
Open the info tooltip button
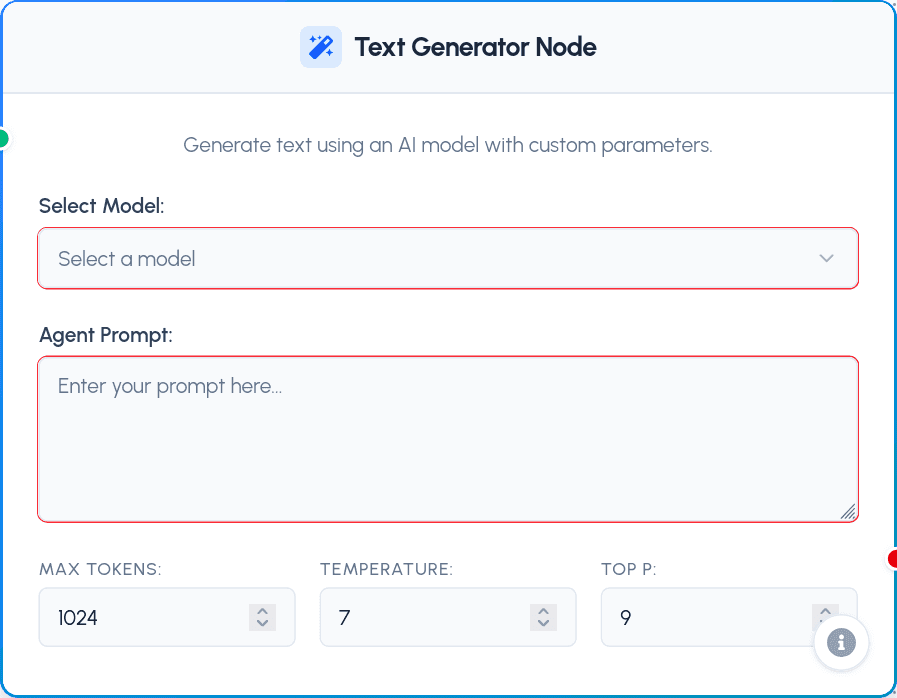tap(841, 642)
